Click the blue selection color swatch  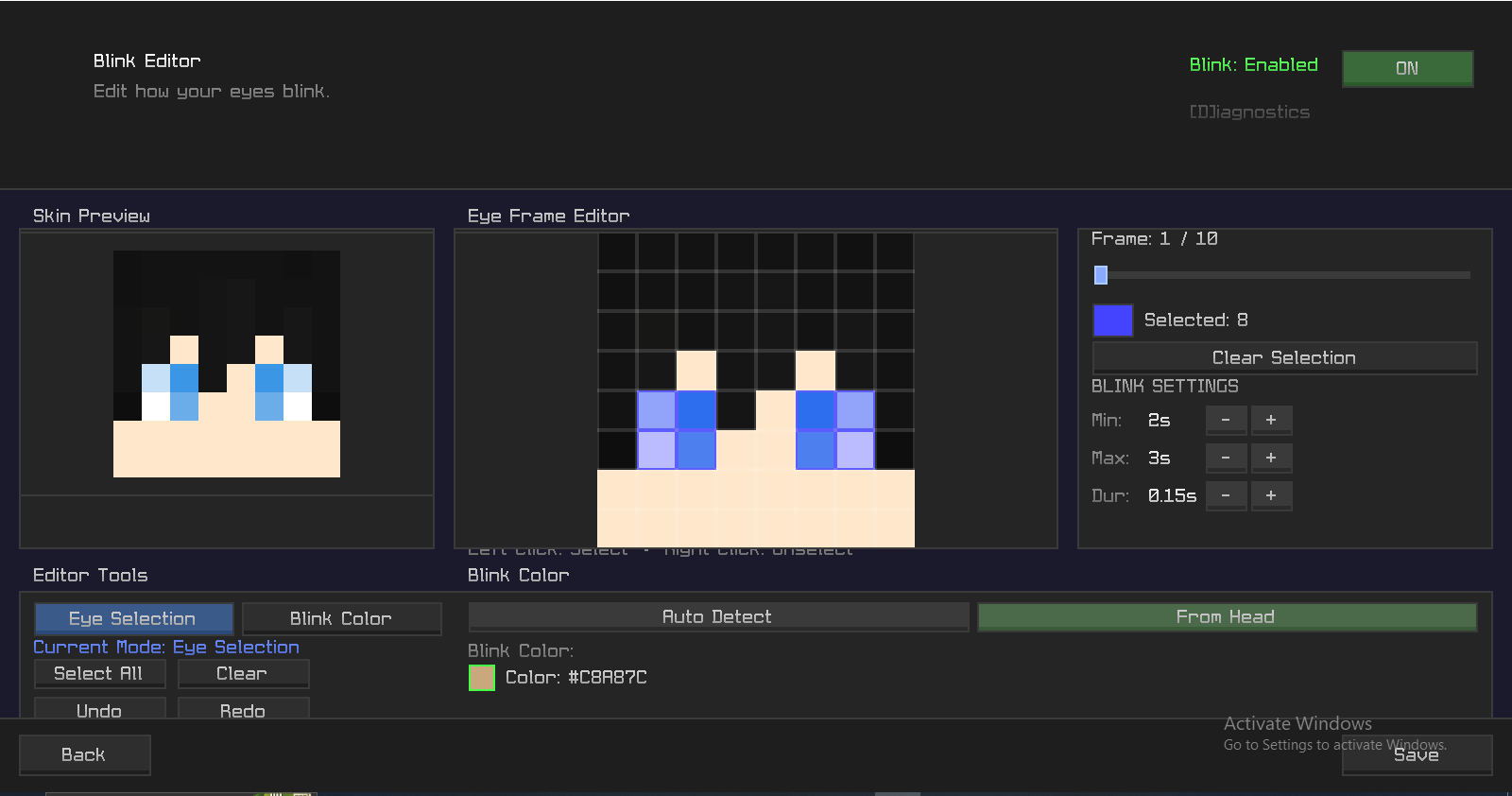click(1112, 320)
